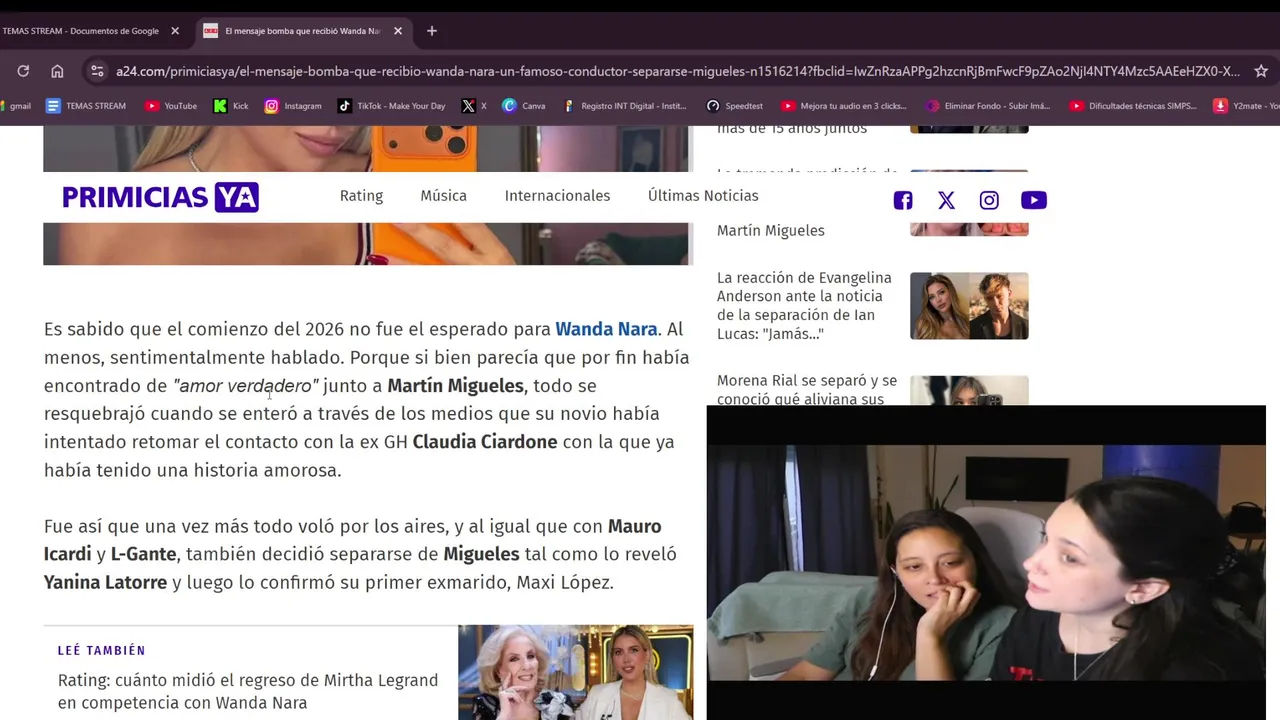Visit Primicias Ya X profile icon

coord(946,200)
